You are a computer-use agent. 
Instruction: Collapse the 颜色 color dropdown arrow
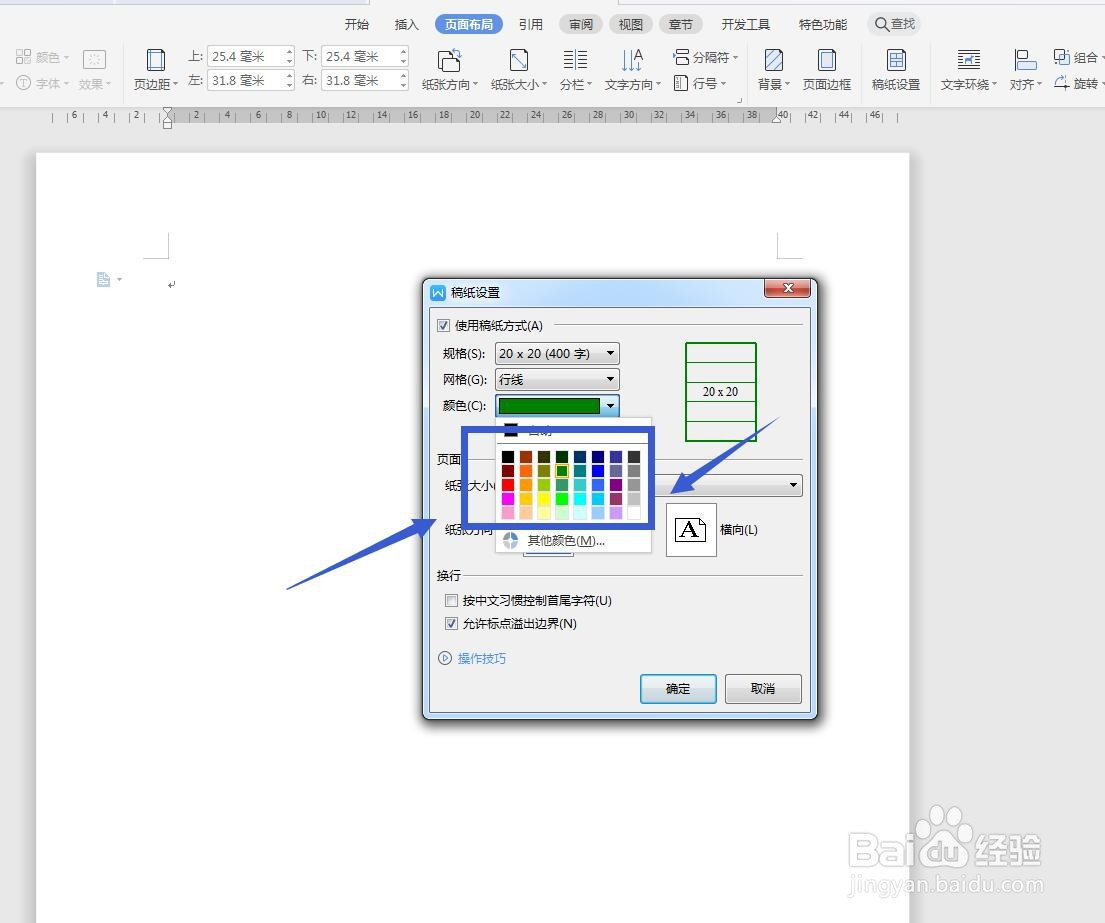610,406
